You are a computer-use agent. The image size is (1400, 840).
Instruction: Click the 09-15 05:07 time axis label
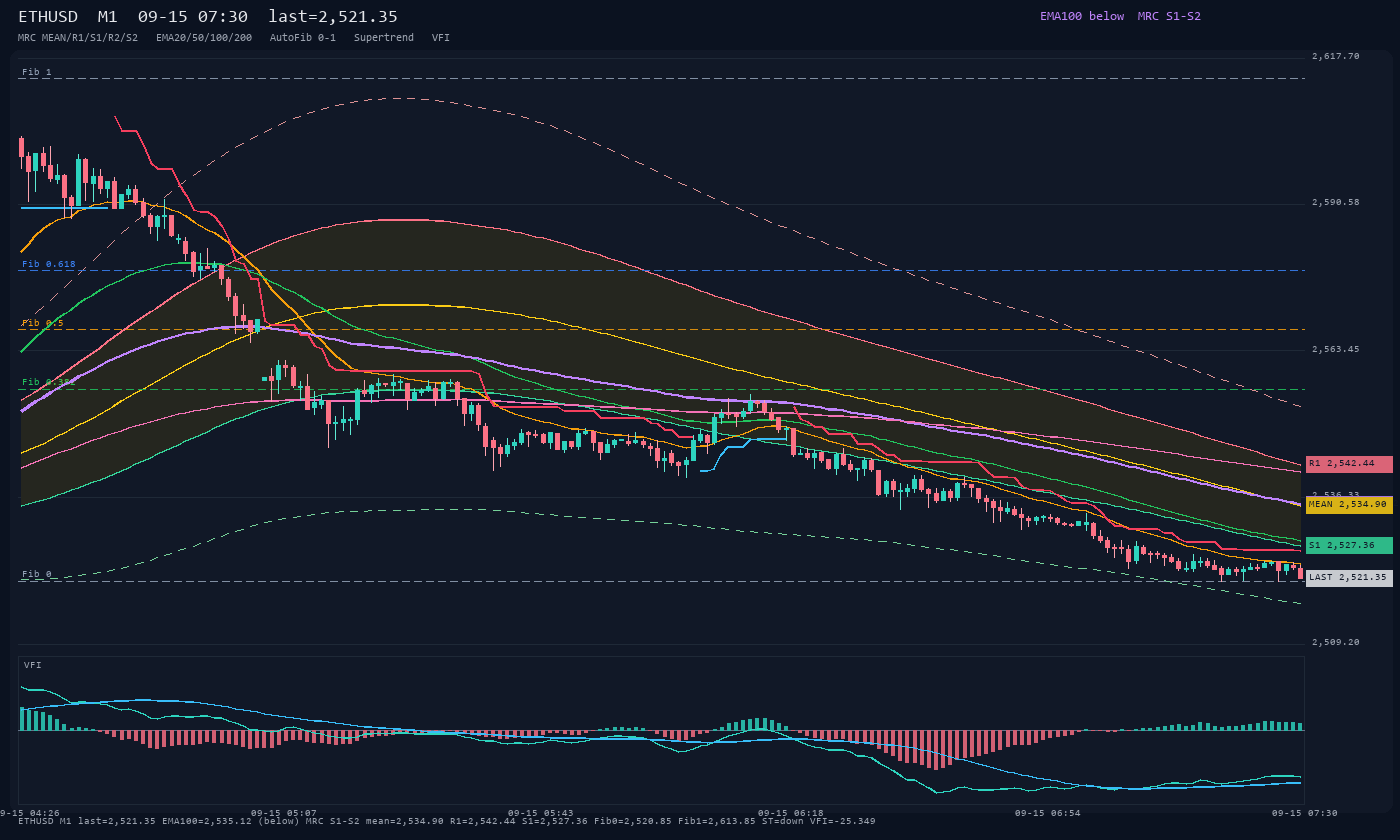point(284,813)
